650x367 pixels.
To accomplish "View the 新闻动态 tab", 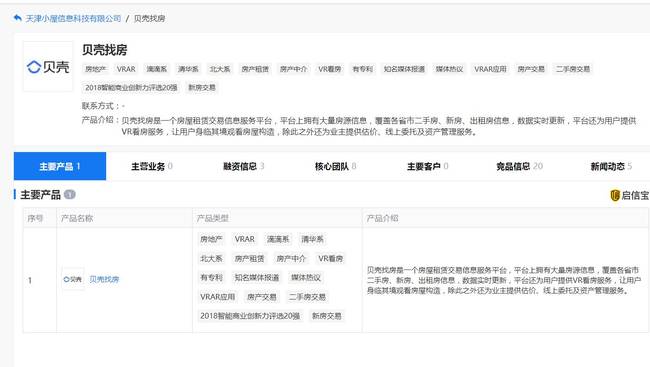I will click(x=611, y=166).
